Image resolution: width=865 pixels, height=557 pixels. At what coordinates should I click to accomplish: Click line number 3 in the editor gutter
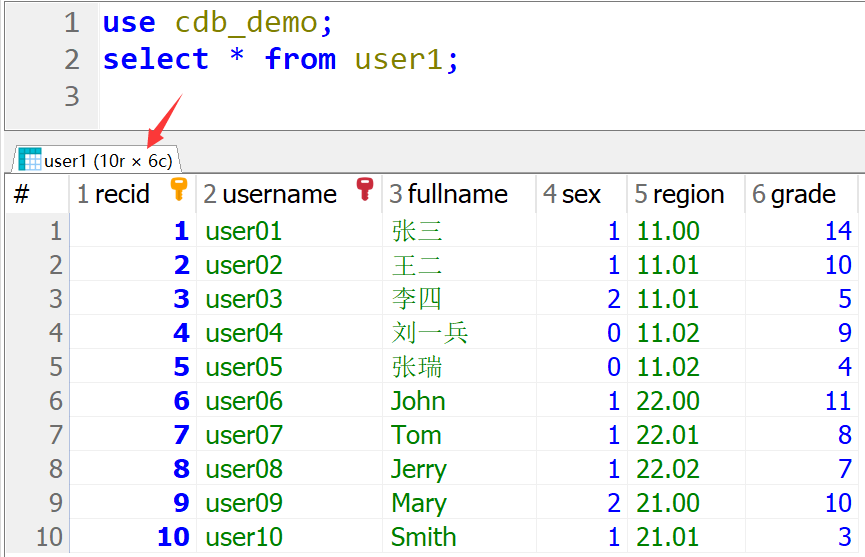point(71,96)
